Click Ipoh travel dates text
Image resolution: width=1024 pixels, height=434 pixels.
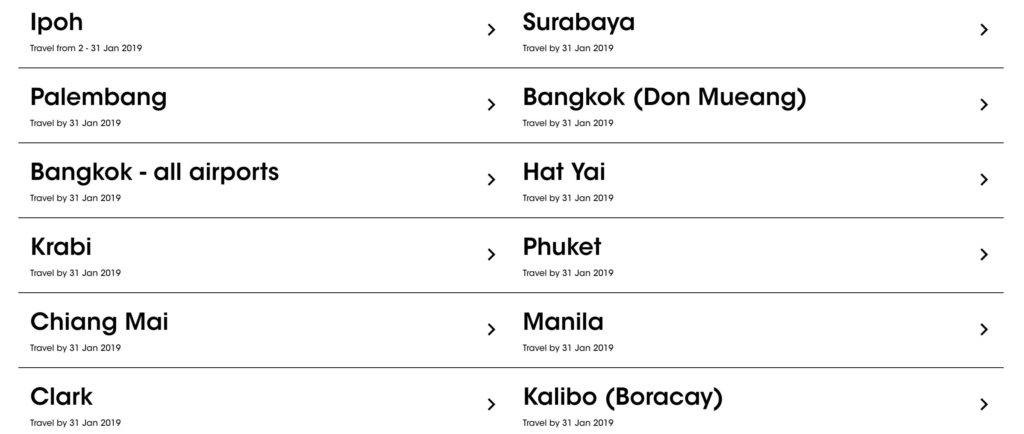[86, 48]
